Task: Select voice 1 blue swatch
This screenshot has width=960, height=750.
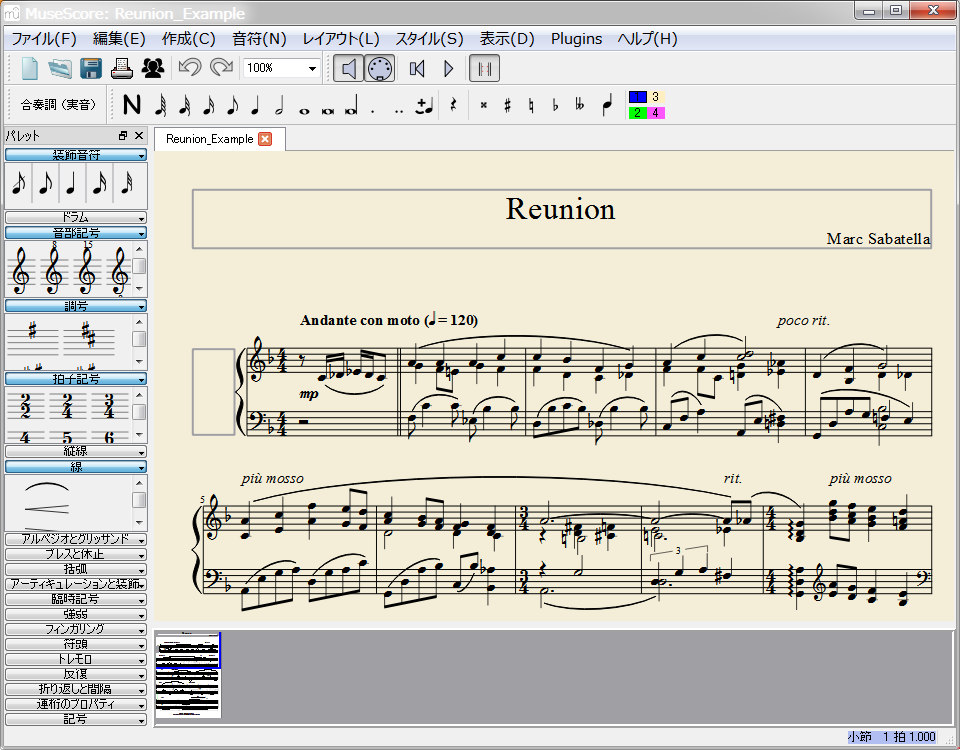Action: [x=637, y=97]
